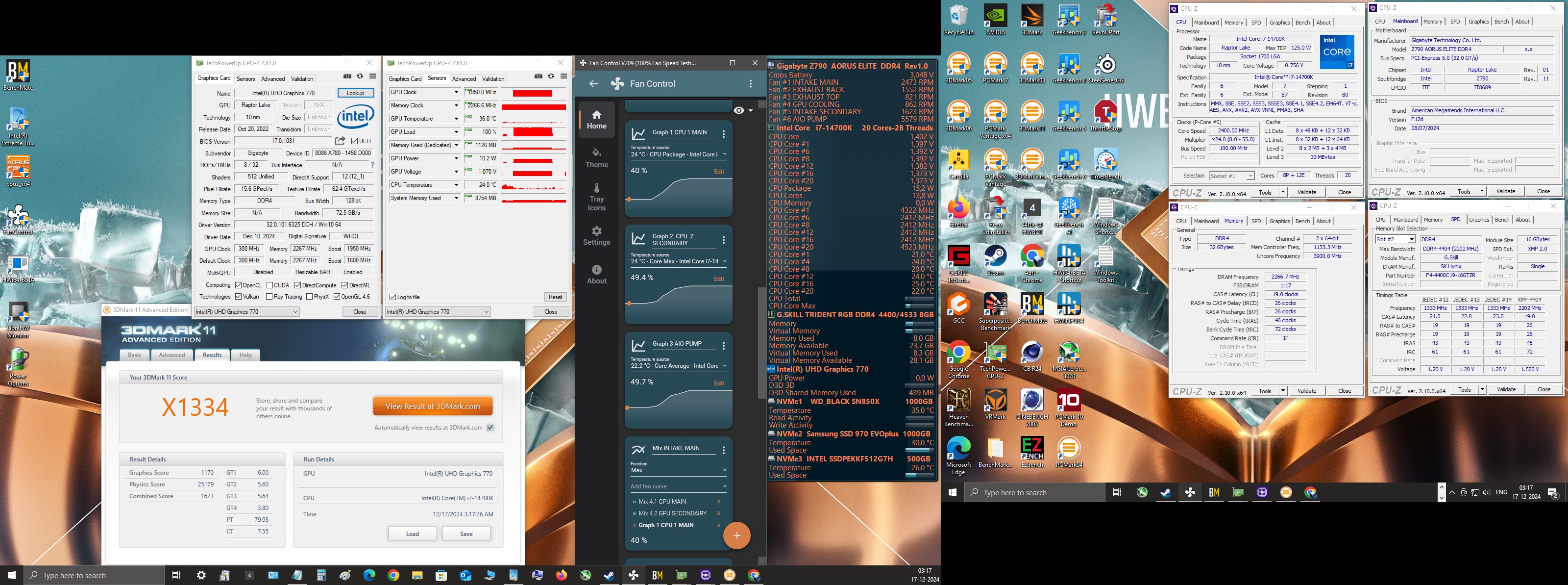The width and height of the screenshot is (1568, 585).
Task: Open BenchMate icon on left desktop
Action: point(18,75)
